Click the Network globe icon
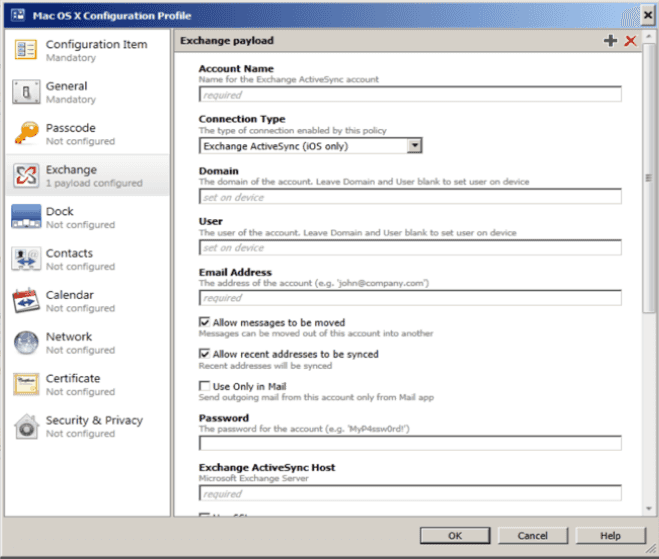 [x=26, y=343]
